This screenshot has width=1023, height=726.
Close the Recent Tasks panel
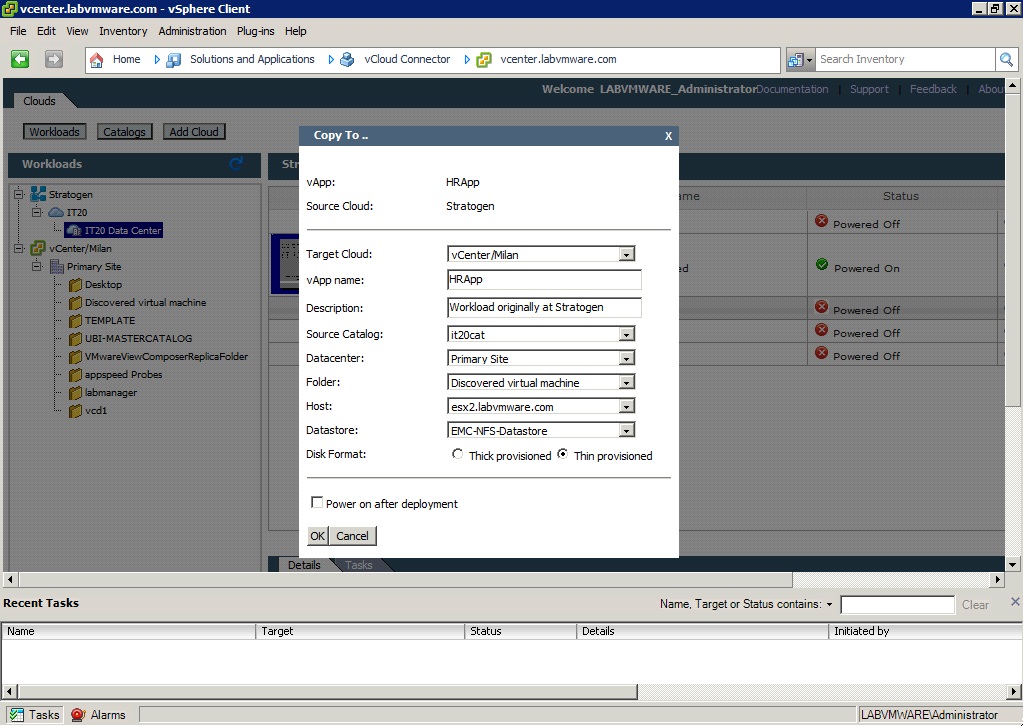(1015, 601)
